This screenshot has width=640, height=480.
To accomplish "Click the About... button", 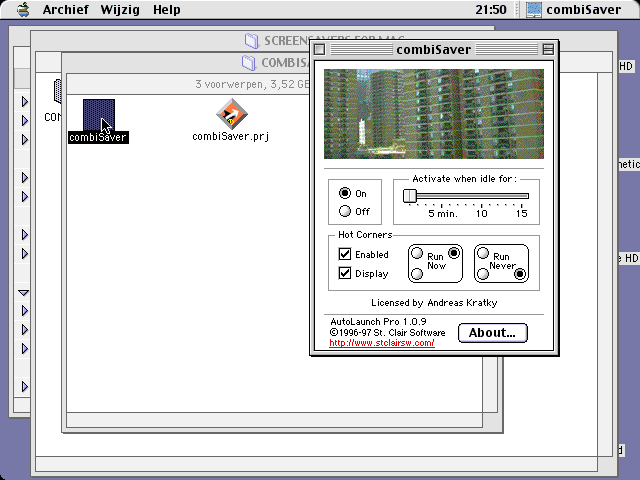I will click(x=492, y=333).
